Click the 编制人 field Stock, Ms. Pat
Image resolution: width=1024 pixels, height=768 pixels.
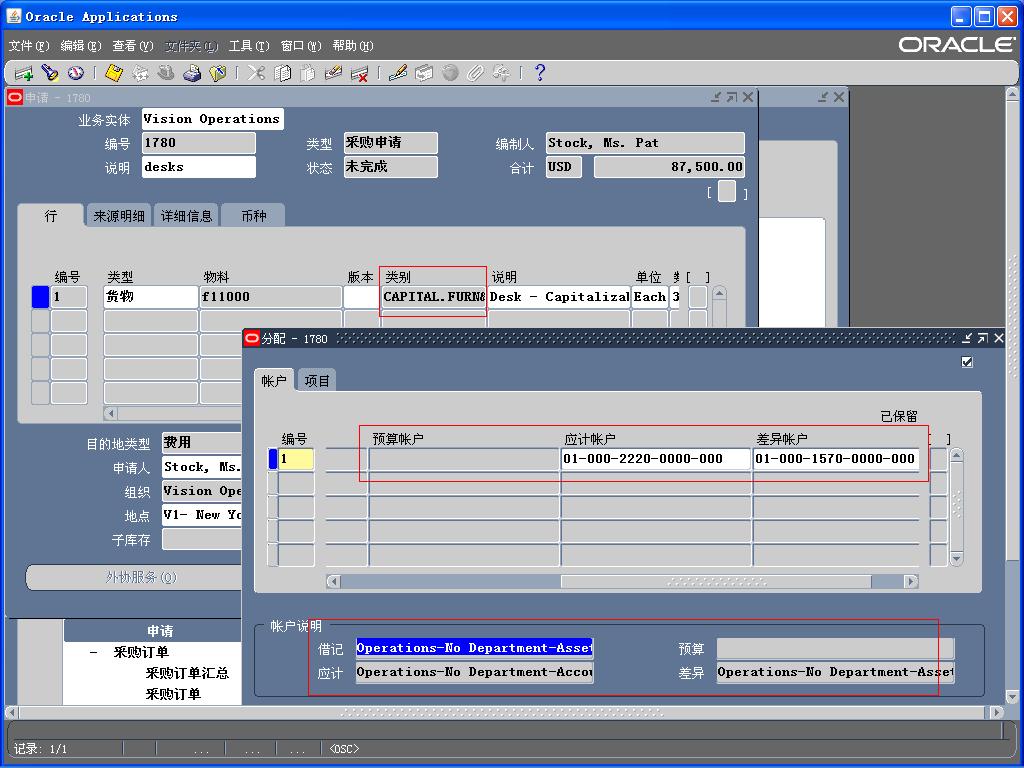[x=645, y=142]
